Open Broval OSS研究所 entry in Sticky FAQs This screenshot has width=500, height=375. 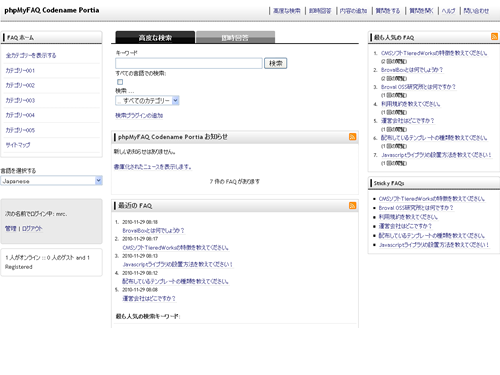pyautogui.click(x=416, y=208)
